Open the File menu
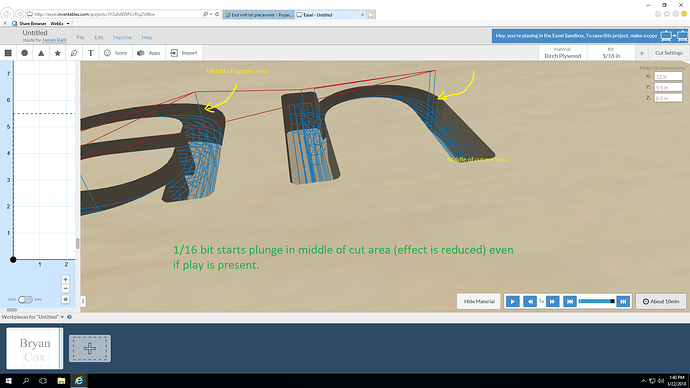The width and height of the screenshot is (690, 388). pos(80,37)
